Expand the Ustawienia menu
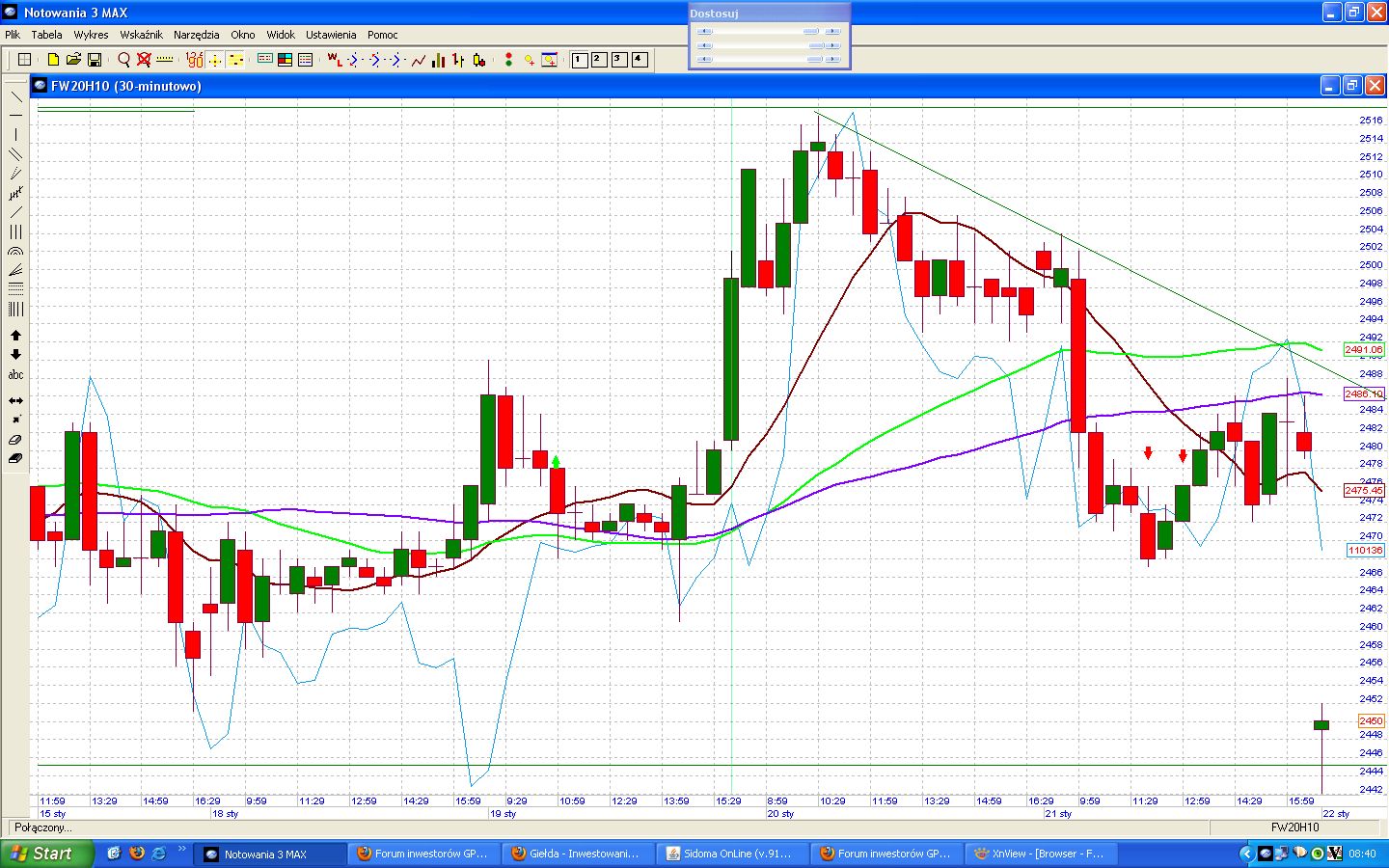 pyautogui.click(x=331, y=35)
